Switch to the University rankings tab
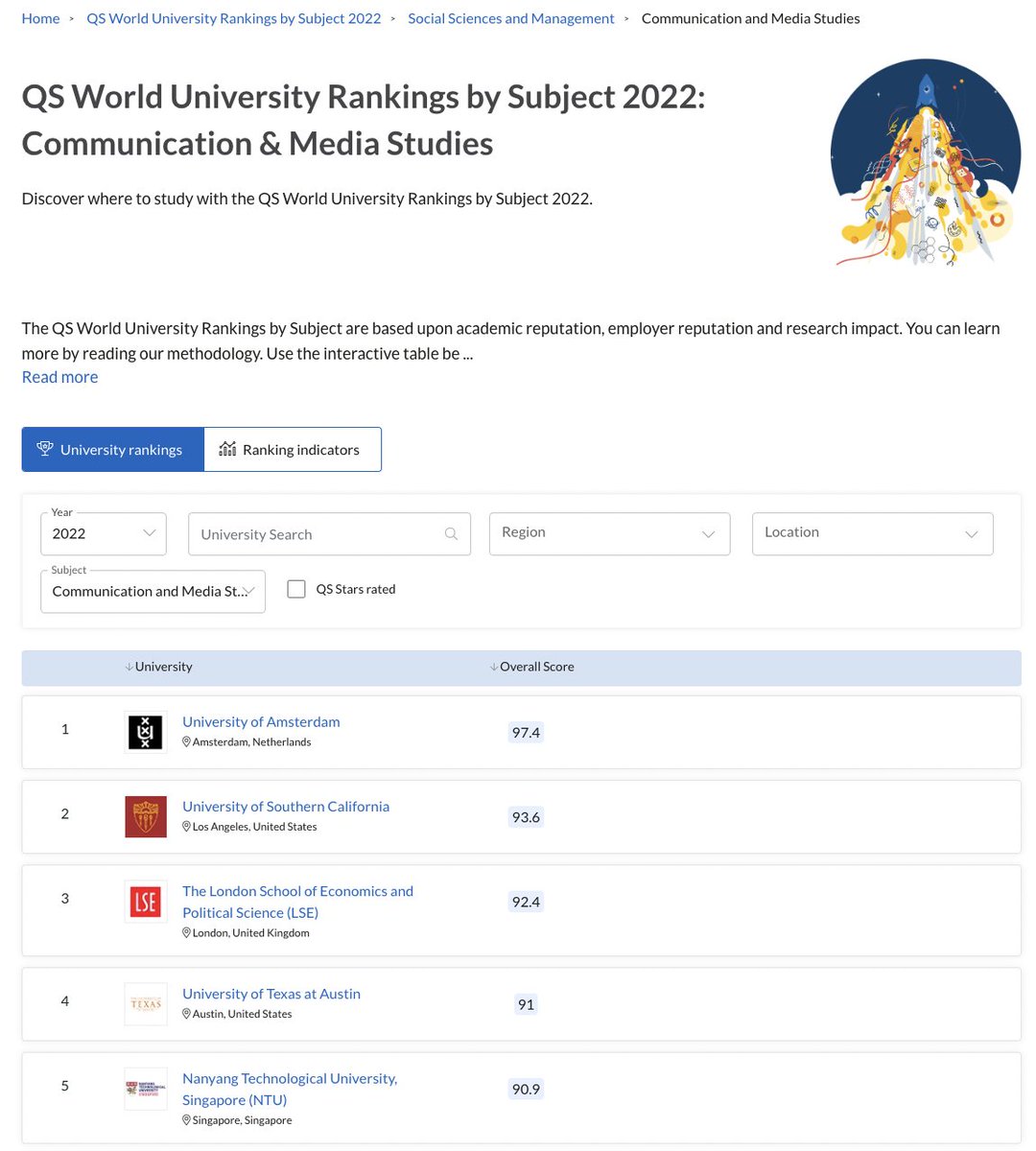The image size is (1036, 1151). pos(113,449)
